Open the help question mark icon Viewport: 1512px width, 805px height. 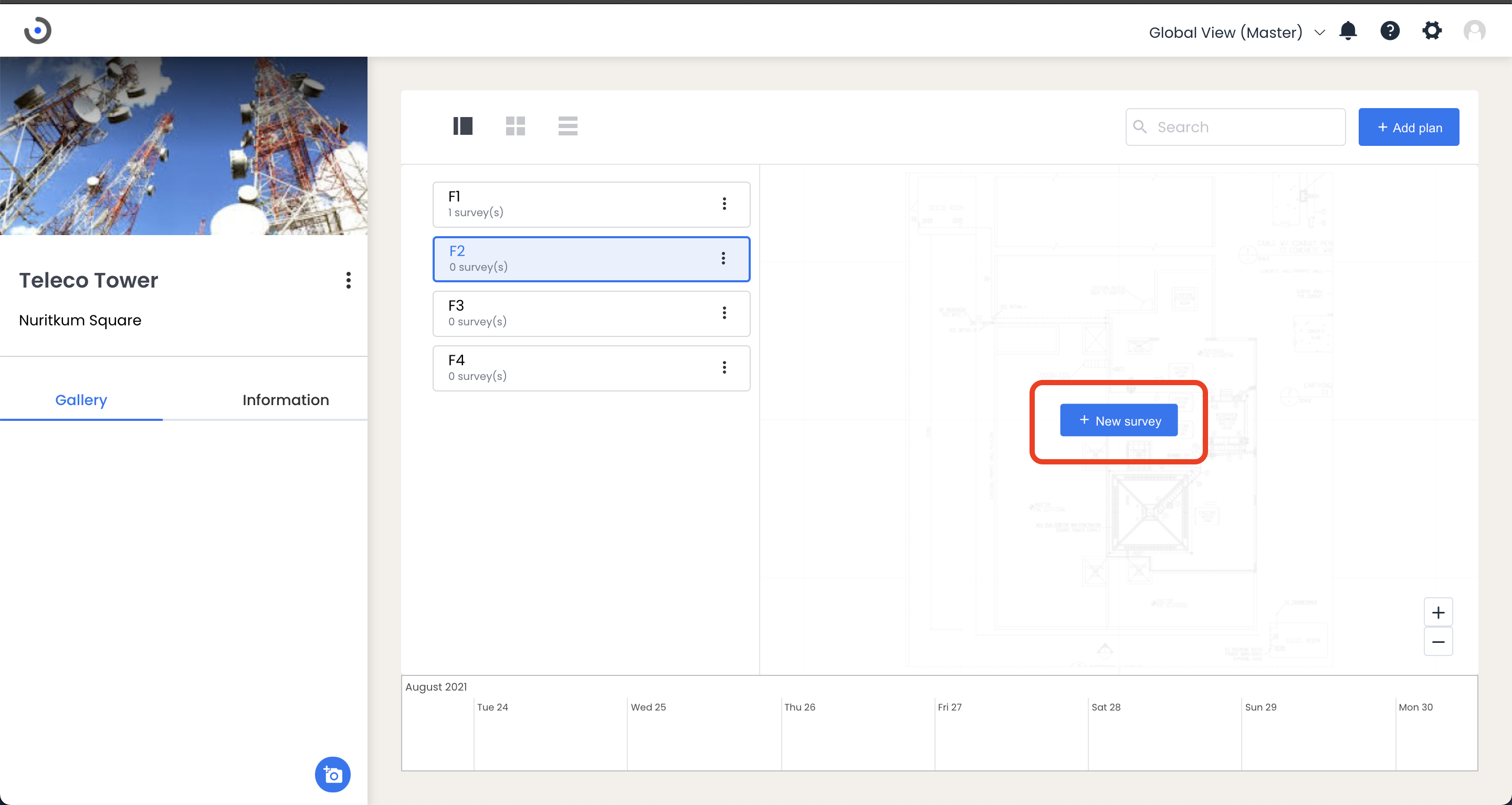tap(1390, 30)
